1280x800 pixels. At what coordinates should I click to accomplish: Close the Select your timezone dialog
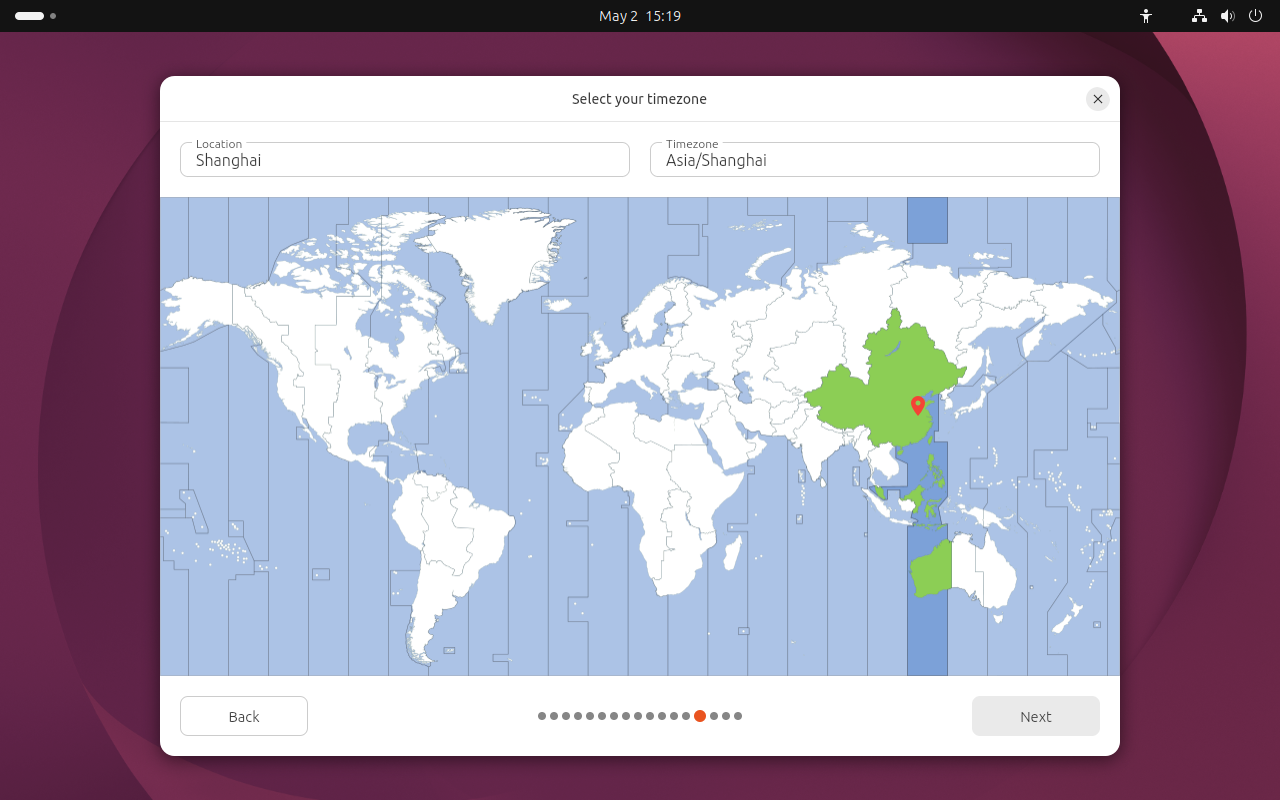click(1098, 99)
